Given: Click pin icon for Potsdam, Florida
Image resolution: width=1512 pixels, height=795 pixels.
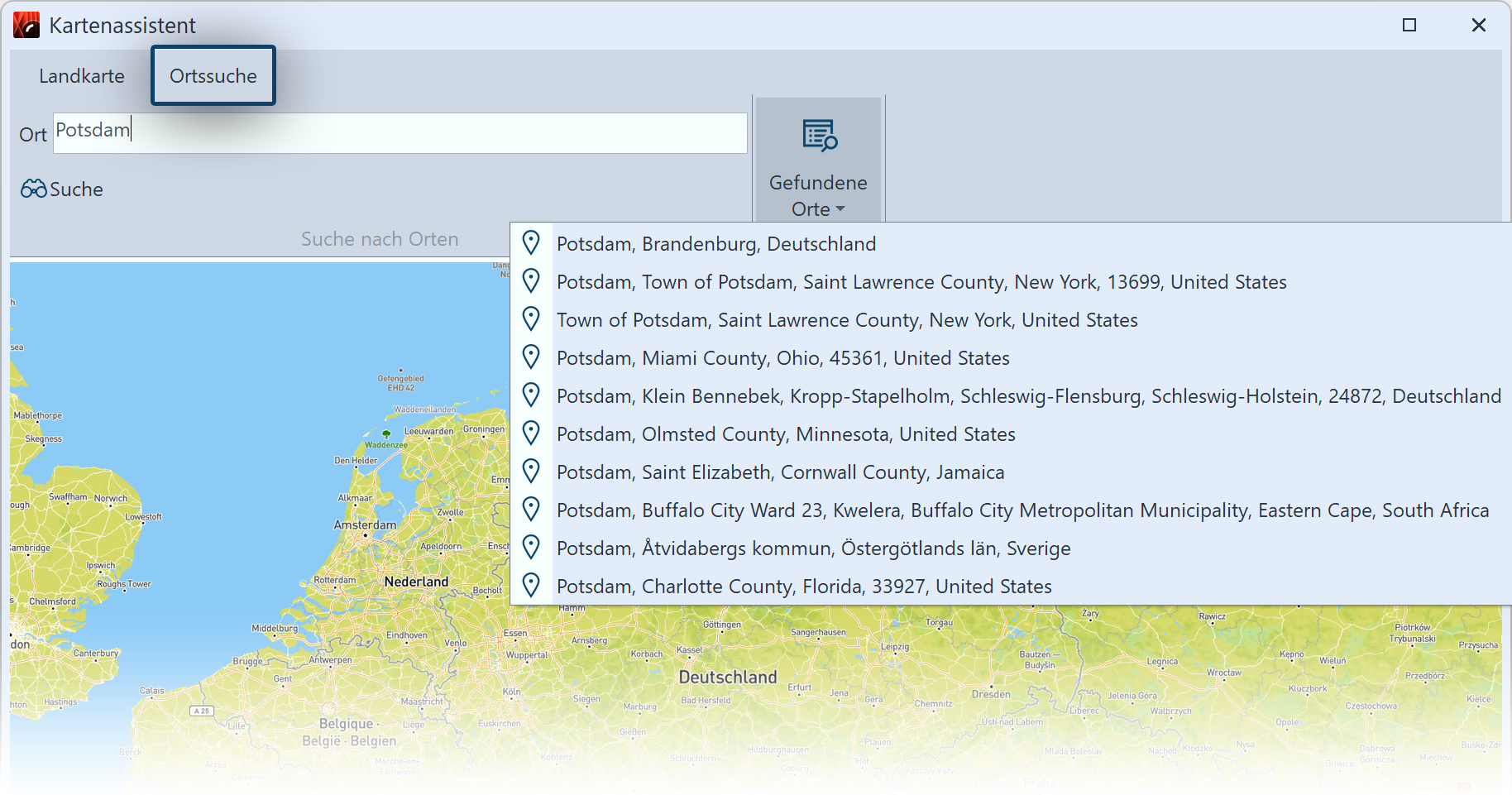Looking at the screenshot, I should click(531, 586).
